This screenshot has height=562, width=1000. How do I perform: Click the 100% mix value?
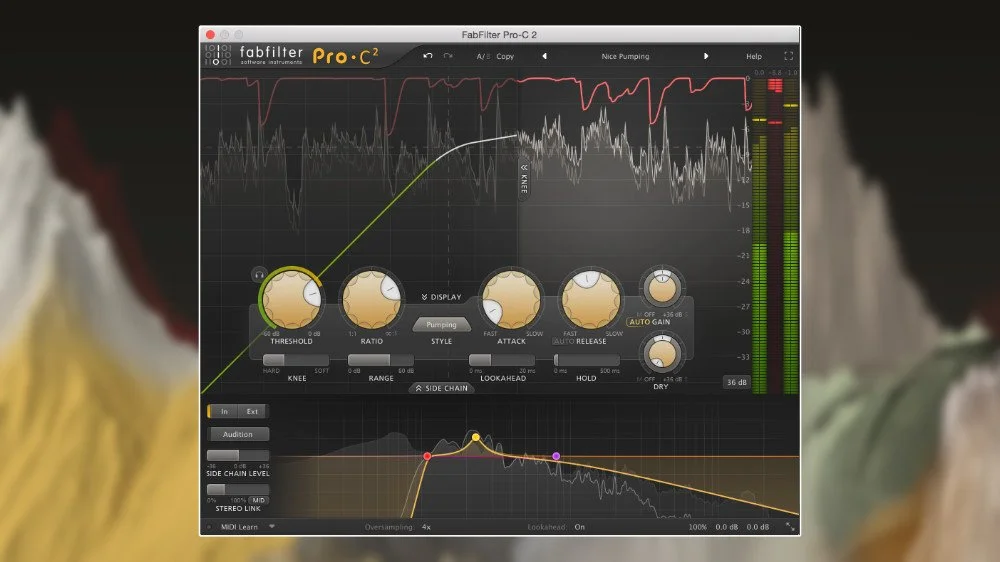(697, 527)
